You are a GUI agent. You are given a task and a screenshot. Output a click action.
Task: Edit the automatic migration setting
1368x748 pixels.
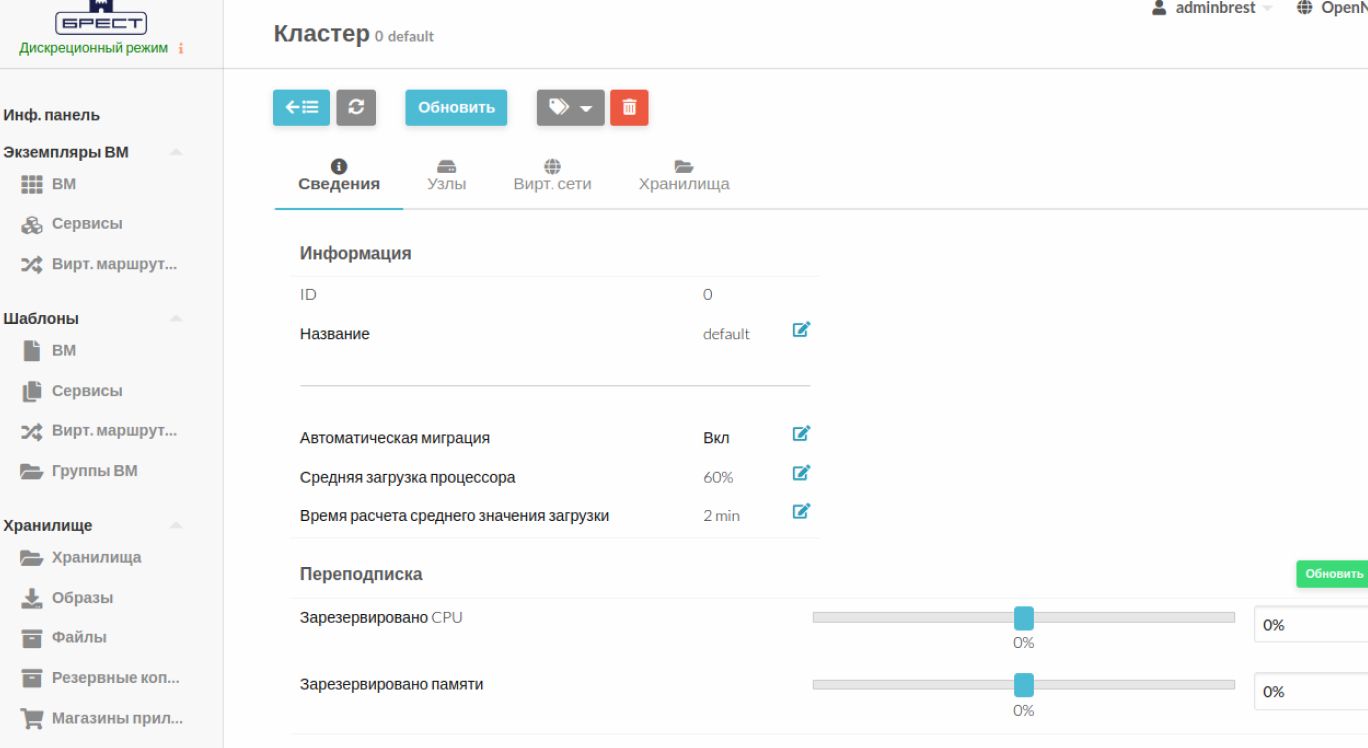point(800,434)
